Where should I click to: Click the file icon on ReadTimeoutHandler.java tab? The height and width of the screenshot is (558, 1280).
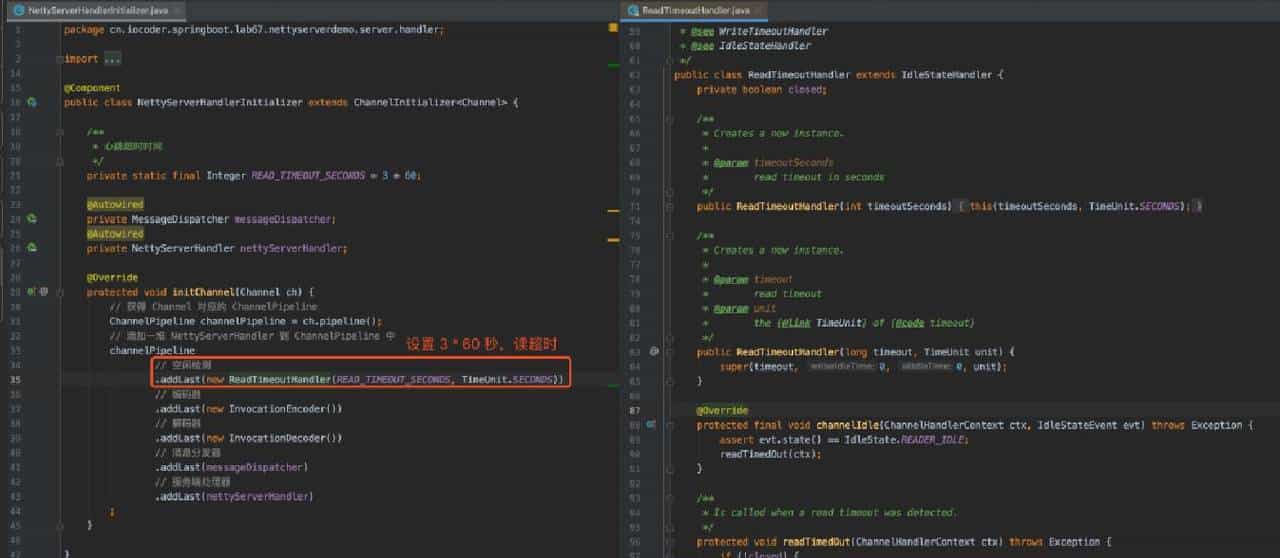pyautogui.click(x=633, y=10)
